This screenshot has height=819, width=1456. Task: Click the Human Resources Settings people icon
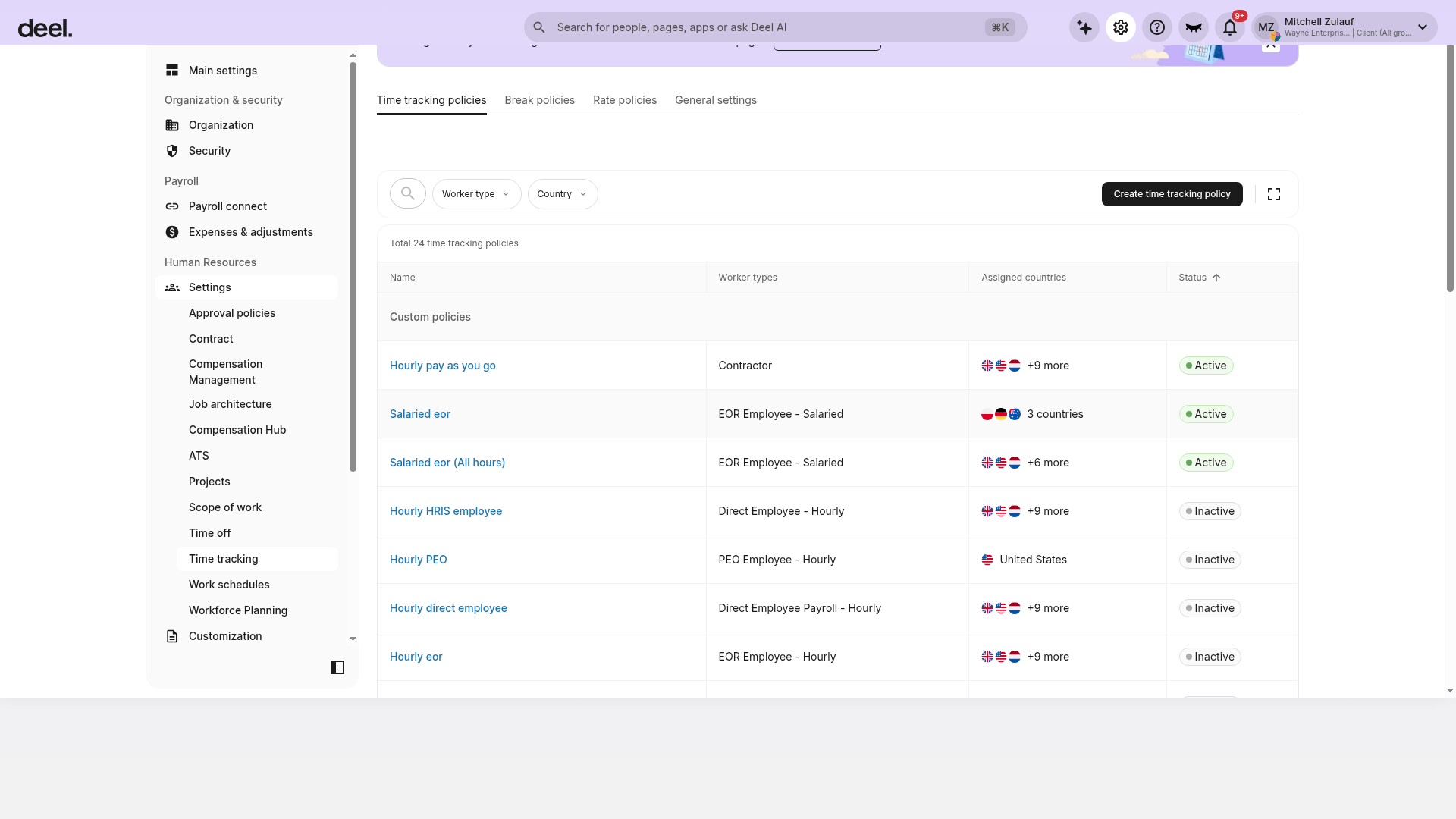[x=172, y=287]
